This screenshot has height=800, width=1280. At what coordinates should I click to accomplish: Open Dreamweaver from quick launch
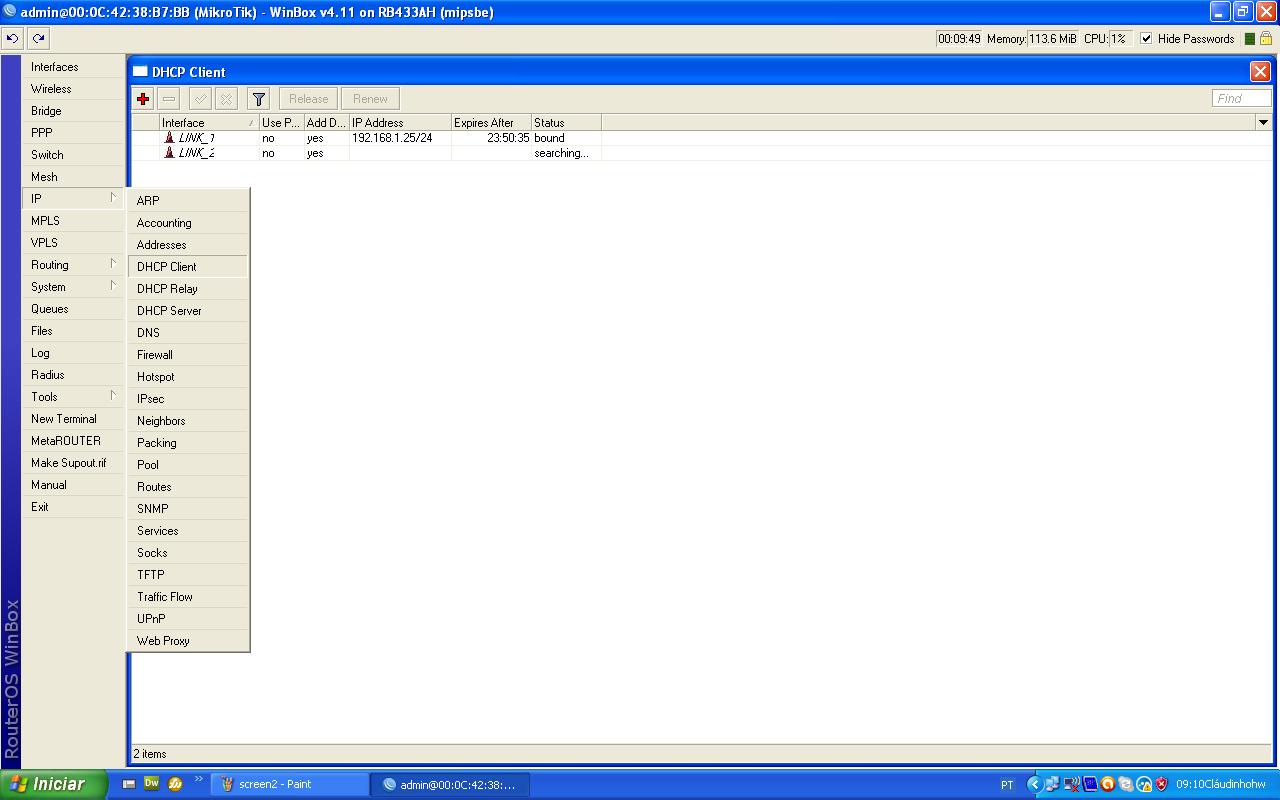point(152,784)
